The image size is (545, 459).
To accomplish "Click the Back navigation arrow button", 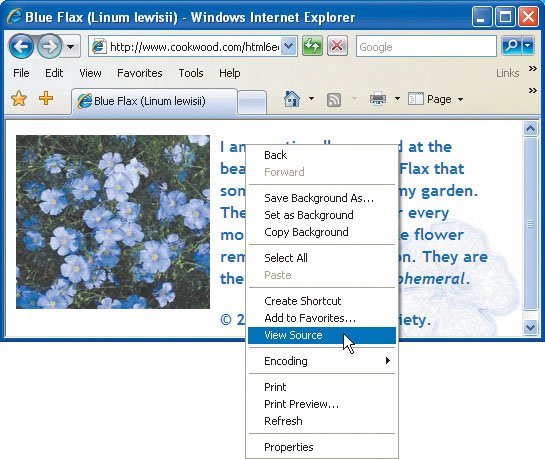I will (x=21, y=46).
